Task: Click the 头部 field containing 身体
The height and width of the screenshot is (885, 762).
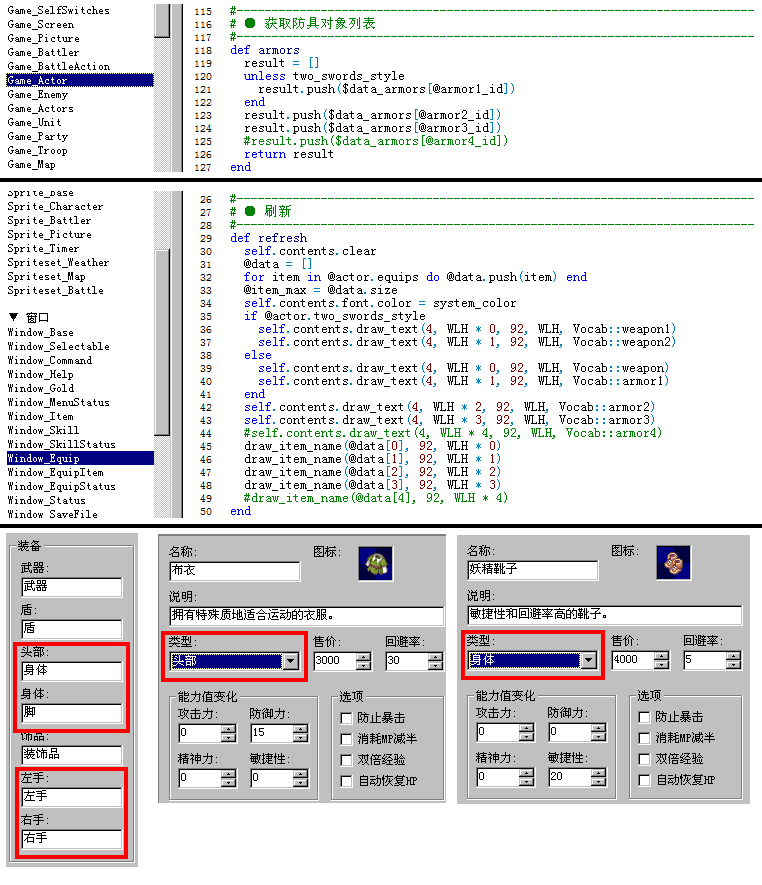Action: click(x=72, y=671)
